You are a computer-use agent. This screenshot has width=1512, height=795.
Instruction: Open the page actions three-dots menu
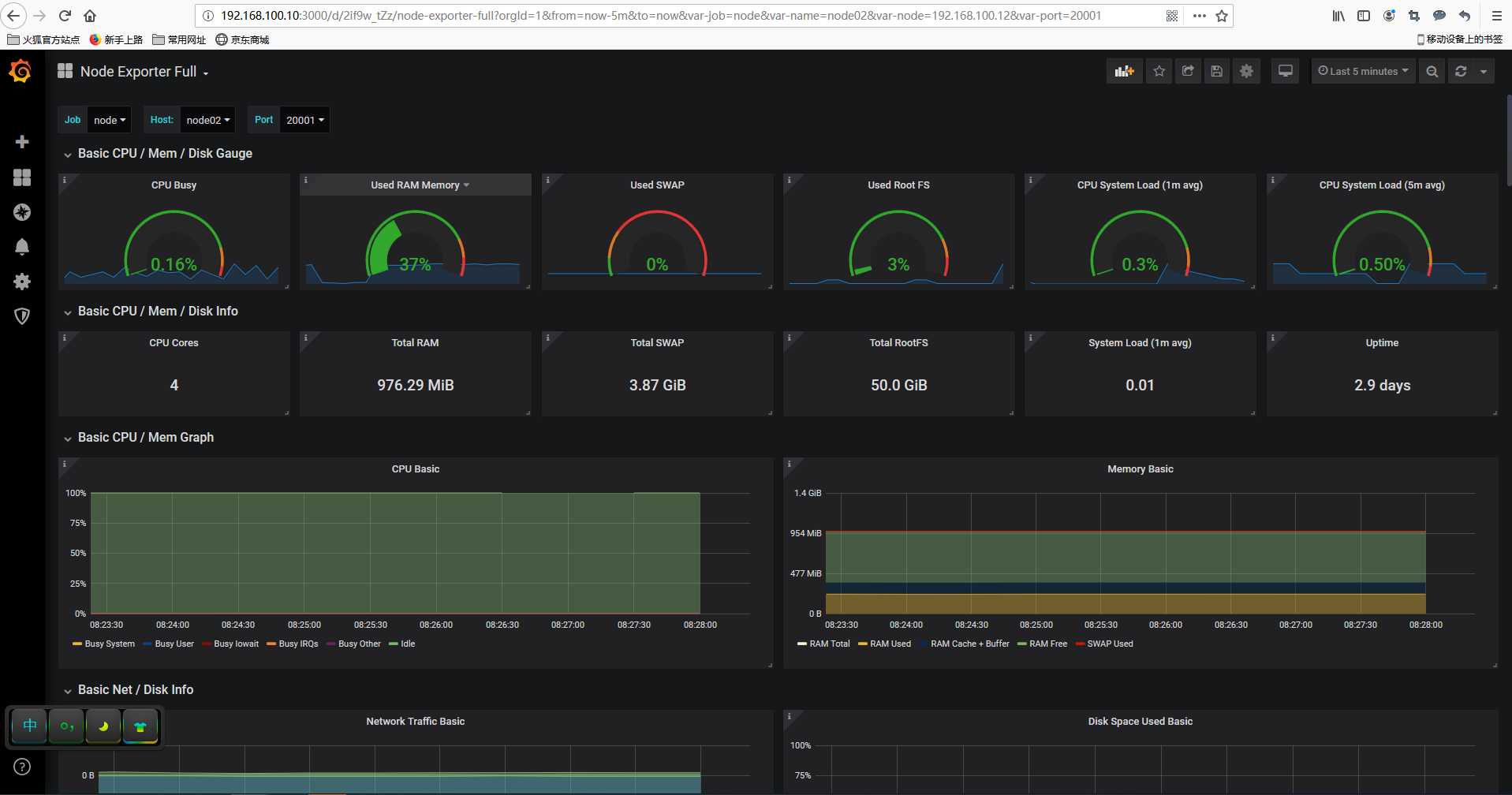click(1199, 16)
